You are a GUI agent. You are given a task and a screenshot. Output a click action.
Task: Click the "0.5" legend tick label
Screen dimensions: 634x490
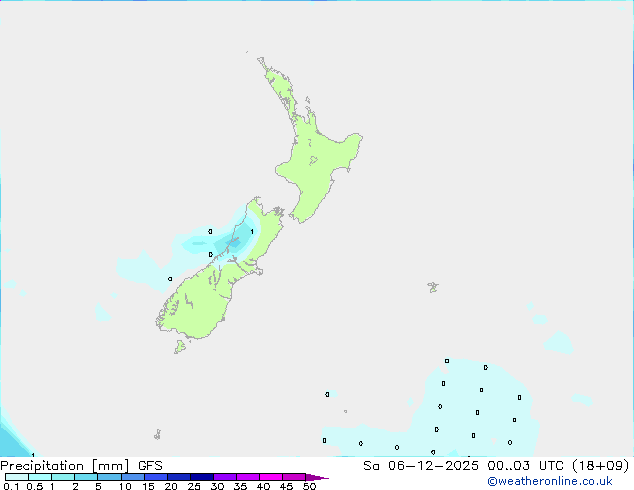[34, 486]
